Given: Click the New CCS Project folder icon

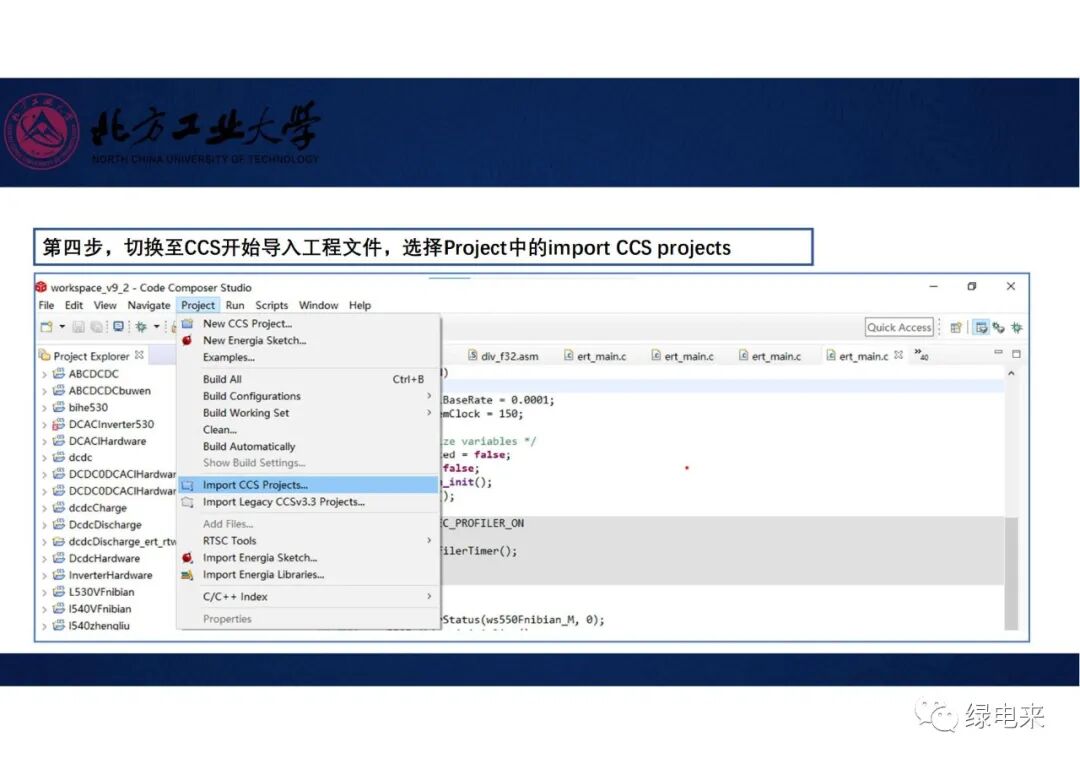Looking at the screenshot, I should point(187,324).
